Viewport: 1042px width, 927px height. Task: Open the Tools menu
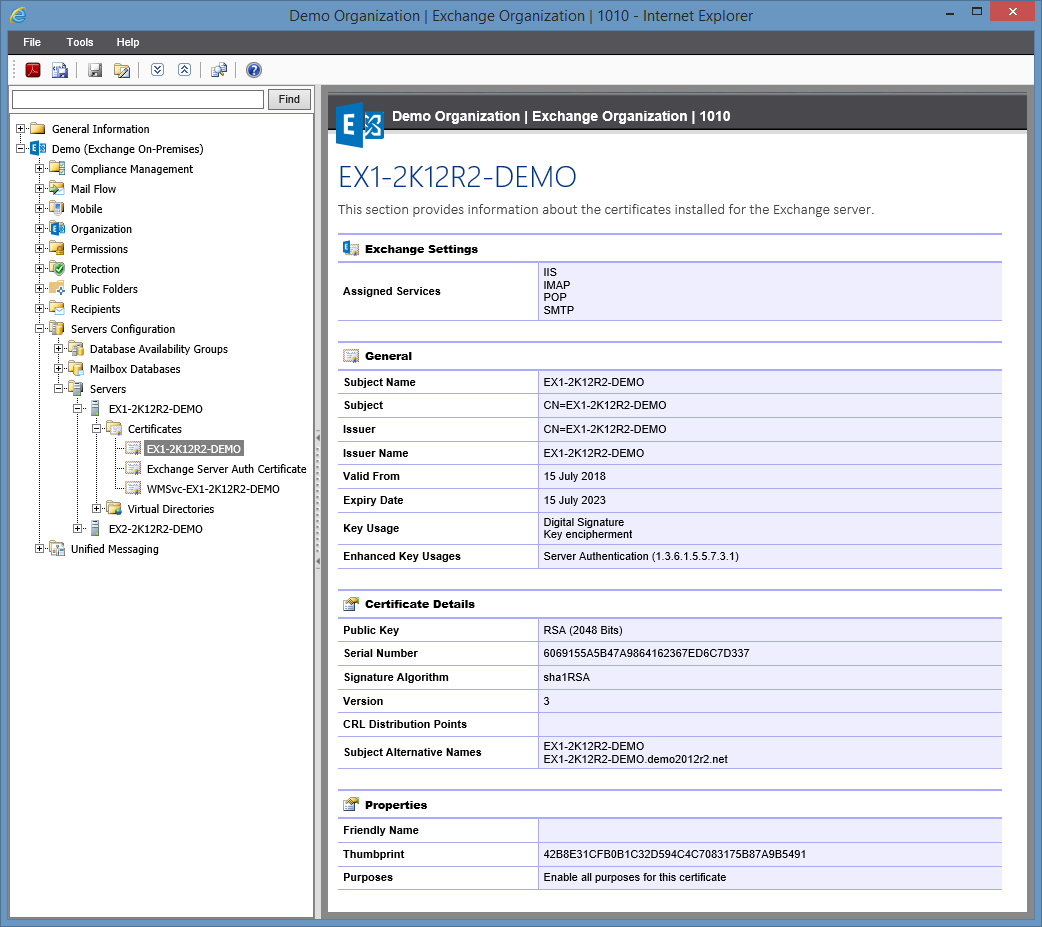pyautogui.click(x=80, y=42)
